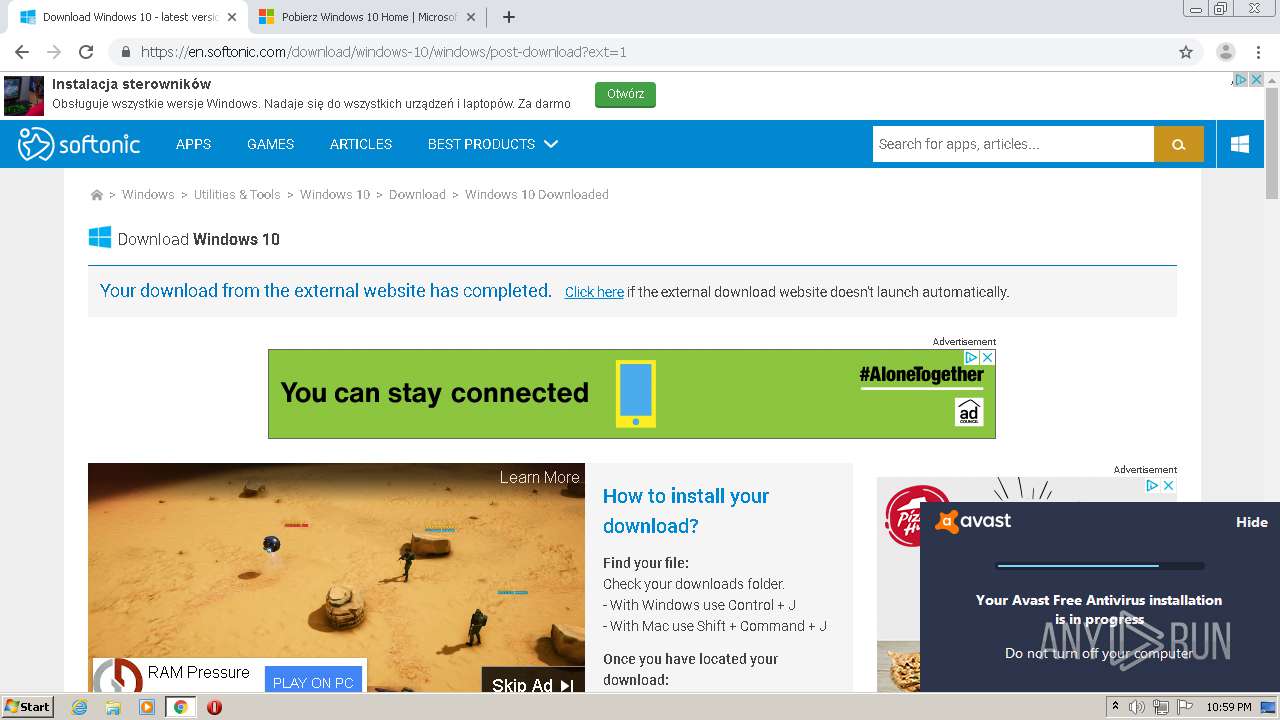Click the Softonic logo

coord(79,144)
